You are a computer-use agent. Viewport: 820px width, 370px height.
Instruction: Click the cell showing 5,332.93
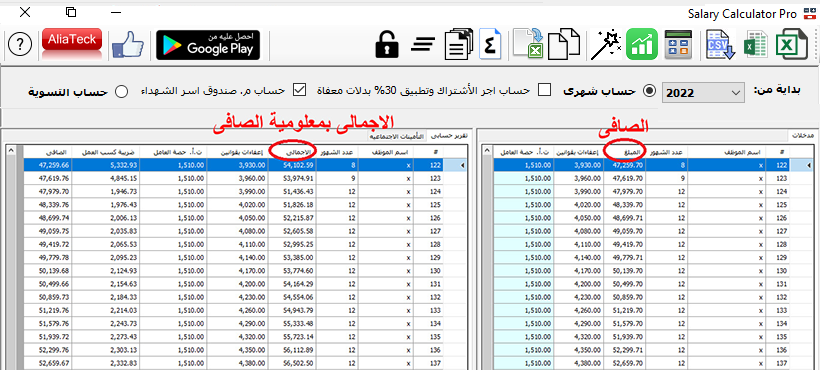coord(106,165)
